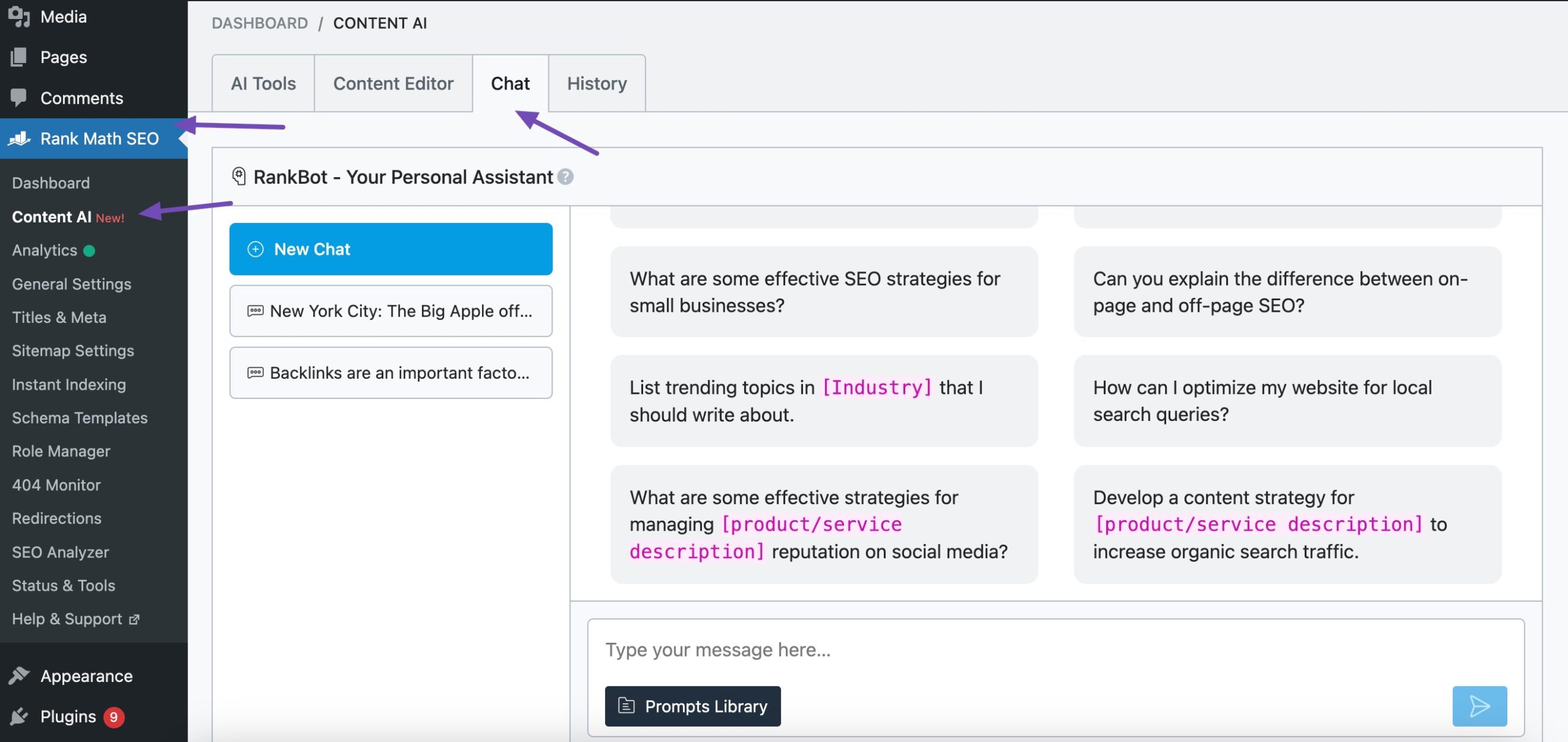
Task: Select social media reputation strategies prompt
Action: point(824,524)
